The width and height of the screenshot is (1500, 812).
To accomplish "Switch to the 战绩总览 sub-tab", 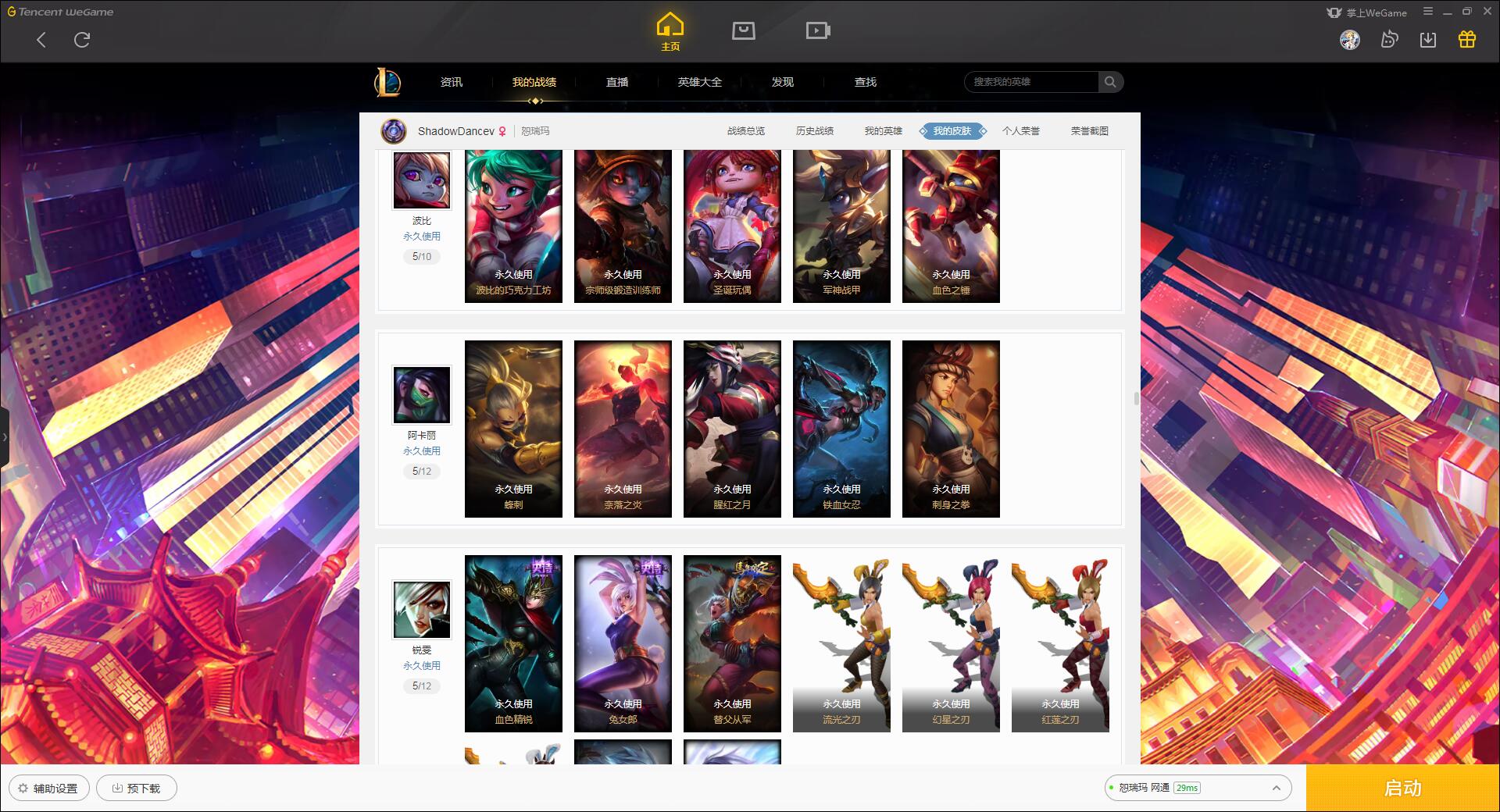I will tap(746, 131).
